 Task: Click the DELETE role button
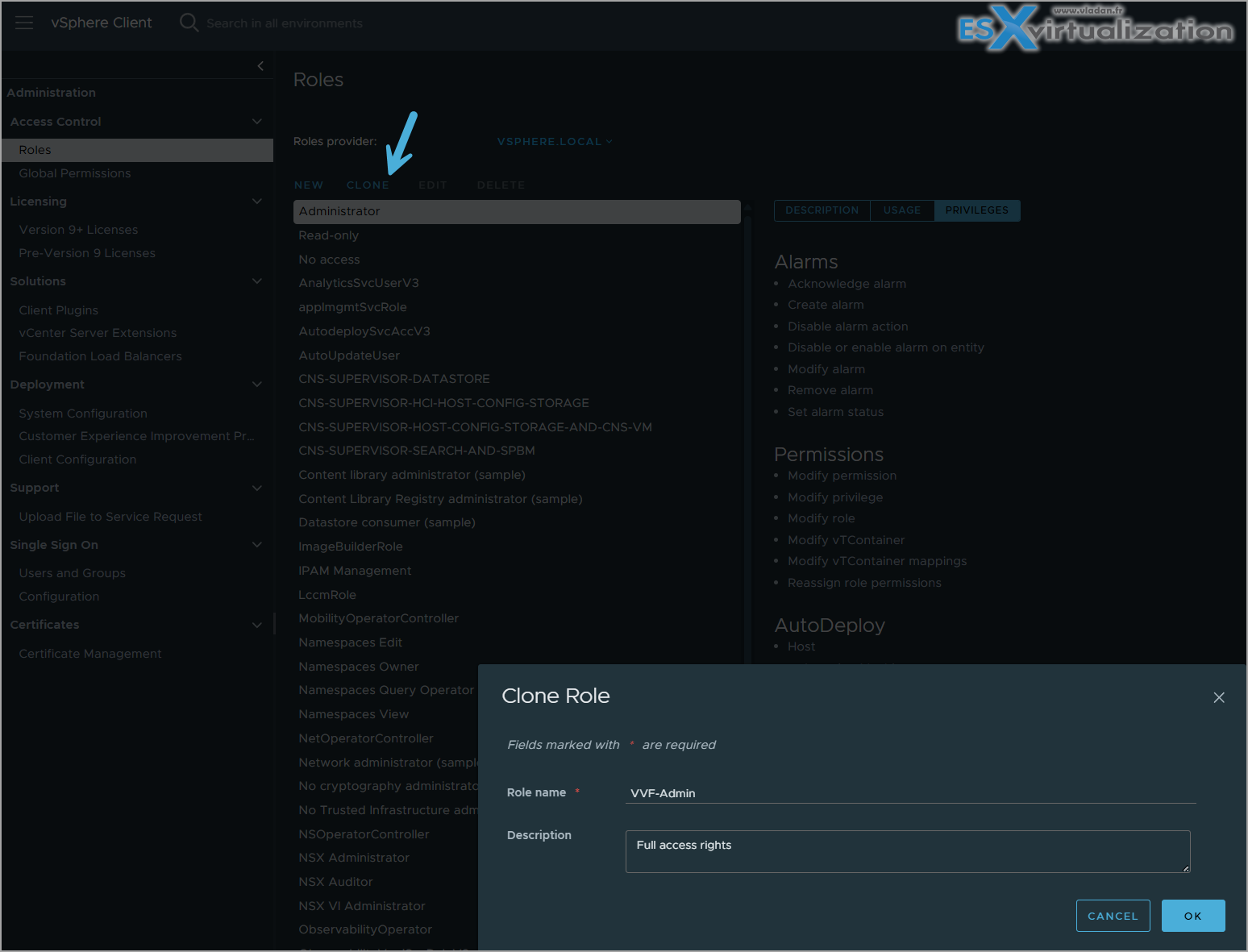[x=501, y=185]
